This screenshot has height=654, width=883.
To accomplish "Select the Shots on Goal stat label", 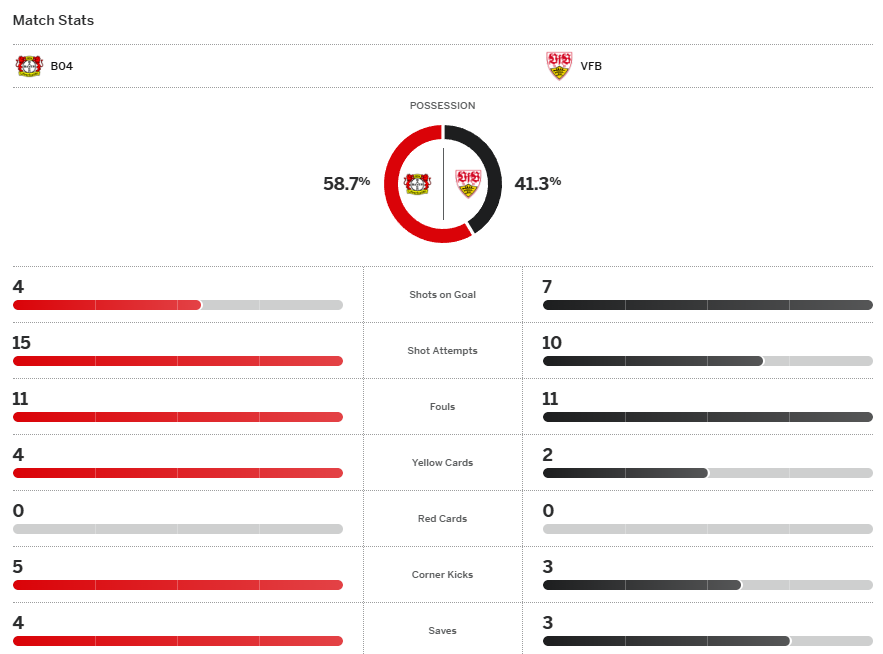I will 442,295.
